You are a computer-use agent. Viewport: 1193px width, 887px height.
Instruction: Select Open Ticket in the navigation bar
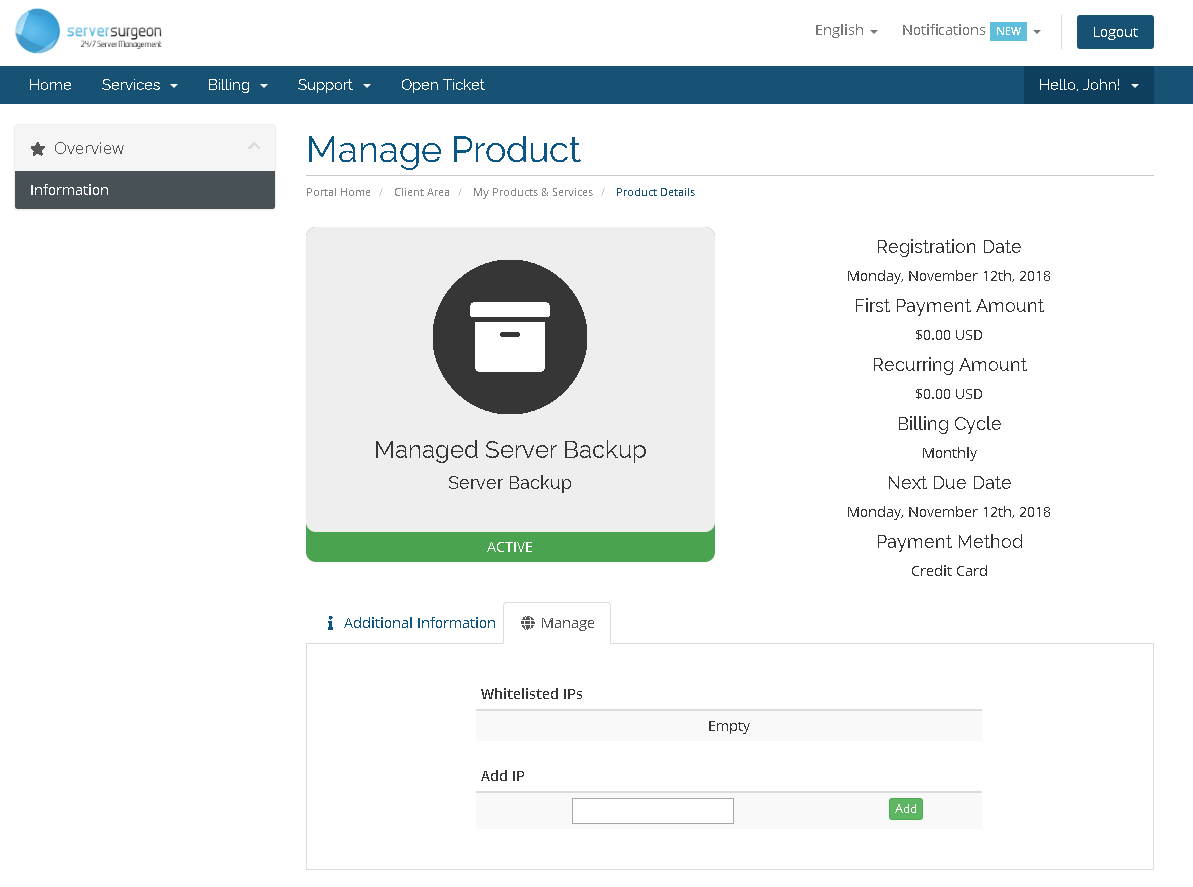pyautogui.click(x=443, y=85)
